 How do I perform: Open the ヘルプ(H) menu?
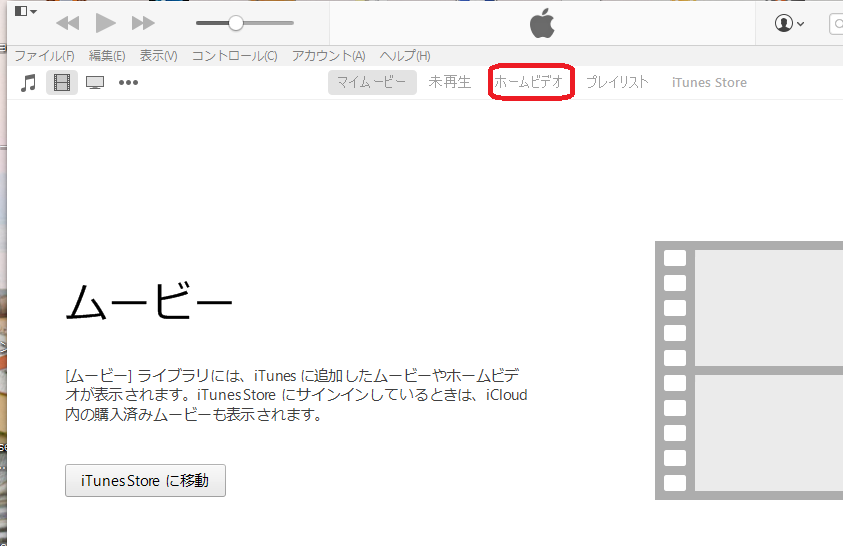[405, 56]
